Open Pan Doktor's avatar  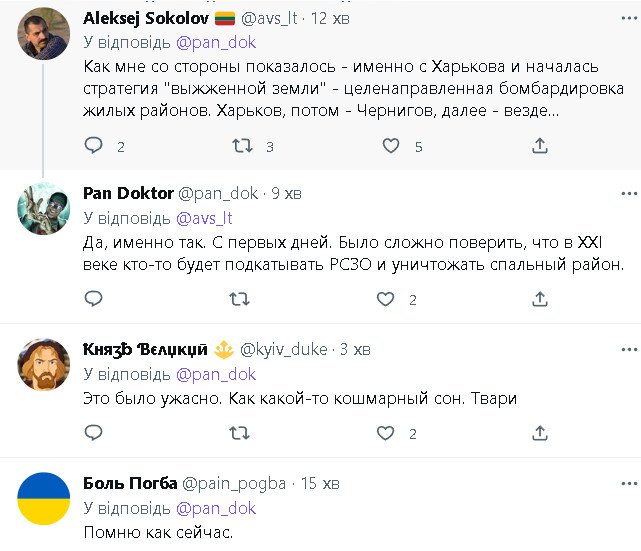point(45,209)
